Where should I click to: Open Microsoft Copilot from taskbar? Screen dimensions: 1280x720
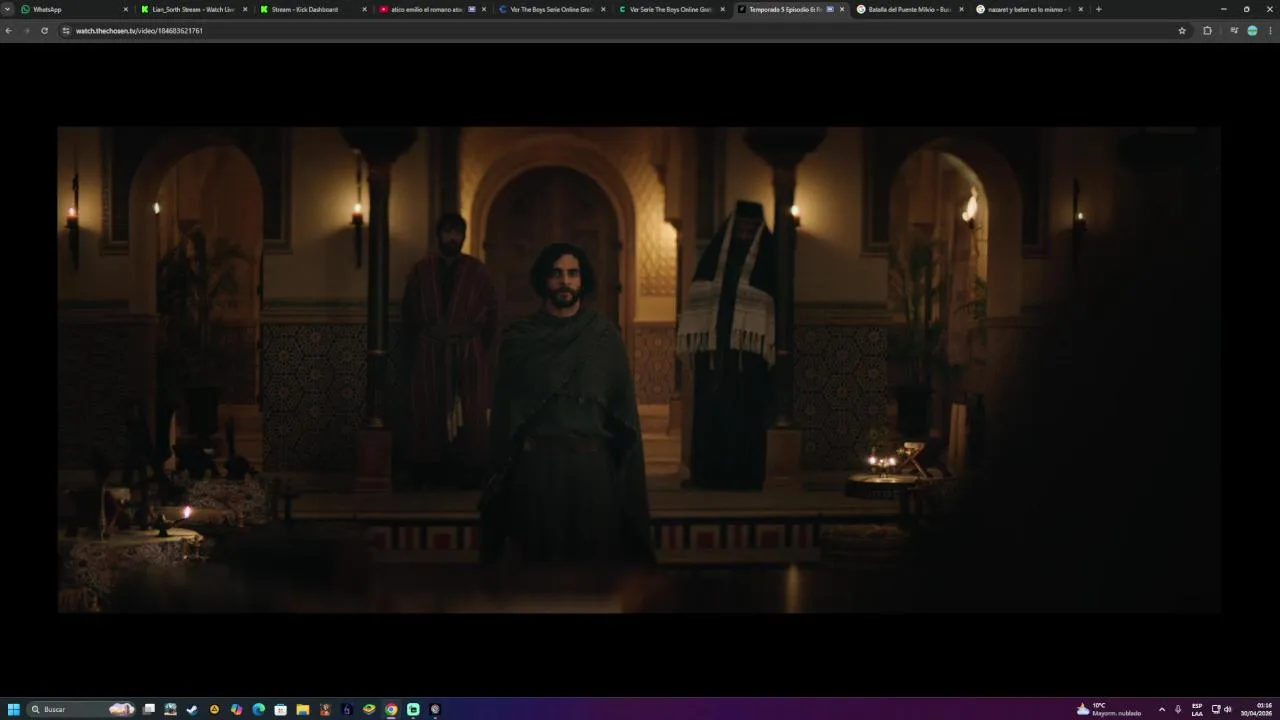236,709
